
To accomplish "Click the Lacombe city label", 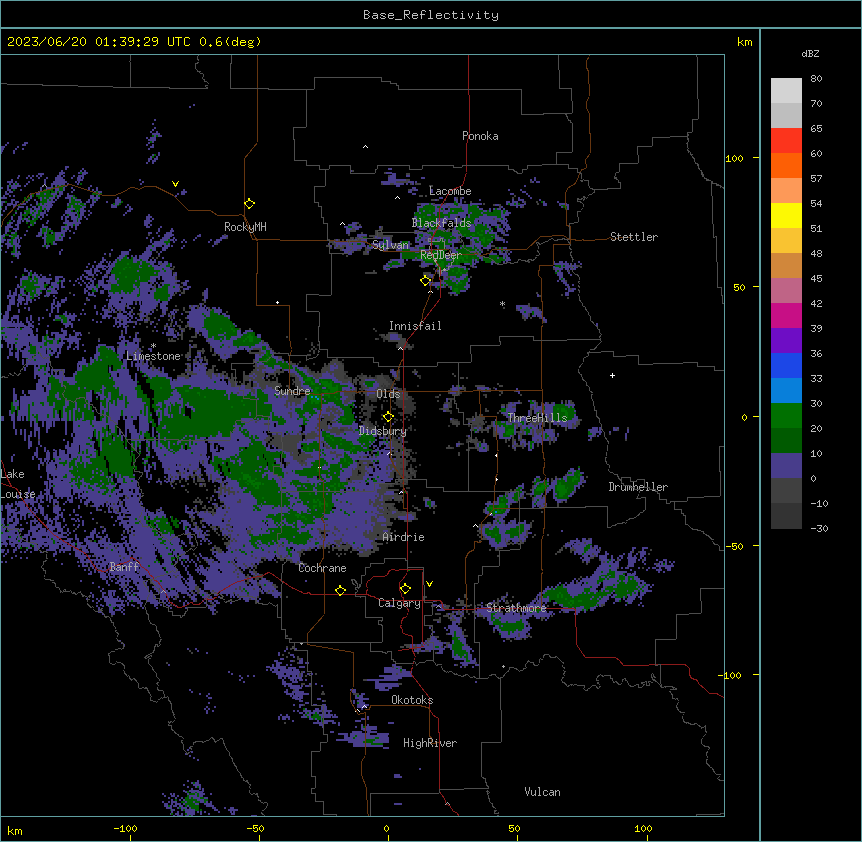I will tap(450, 191).
